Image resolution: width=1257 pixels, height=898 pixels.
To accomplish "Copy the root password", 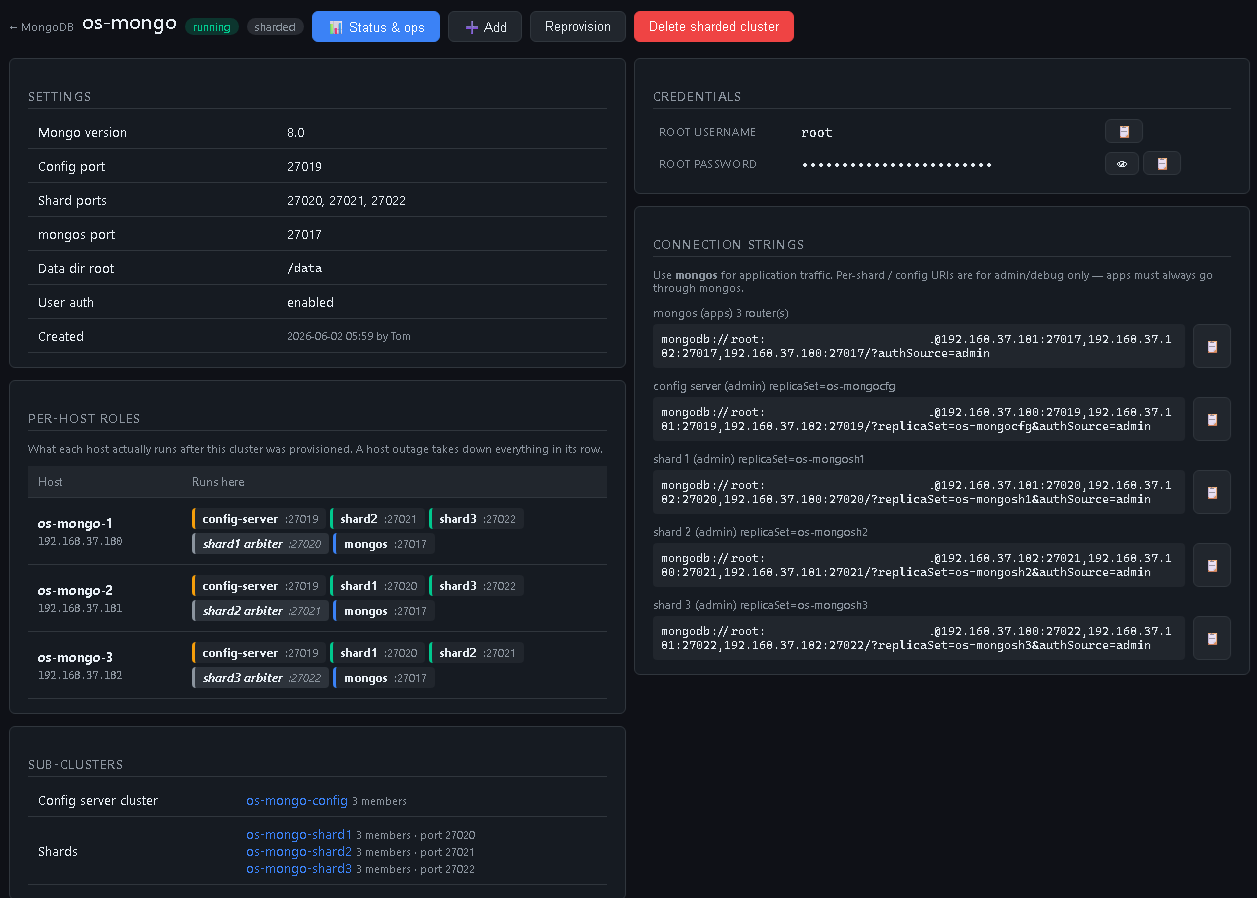I will coord(1162,164).
